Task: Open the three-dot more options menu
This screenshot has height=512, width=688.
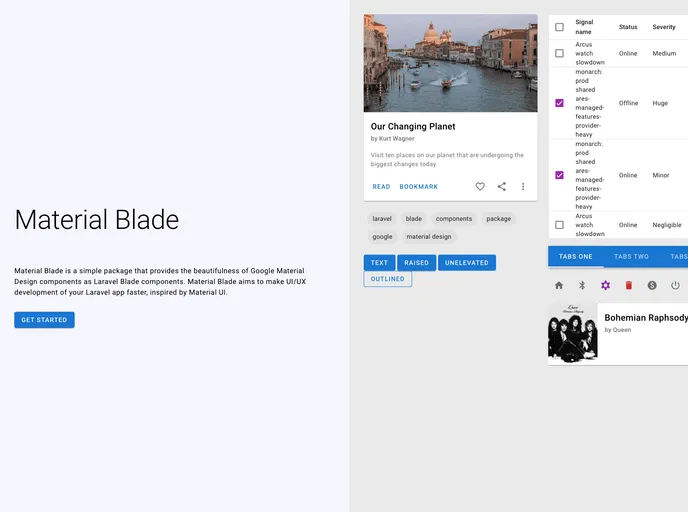Action: (523, 186)
